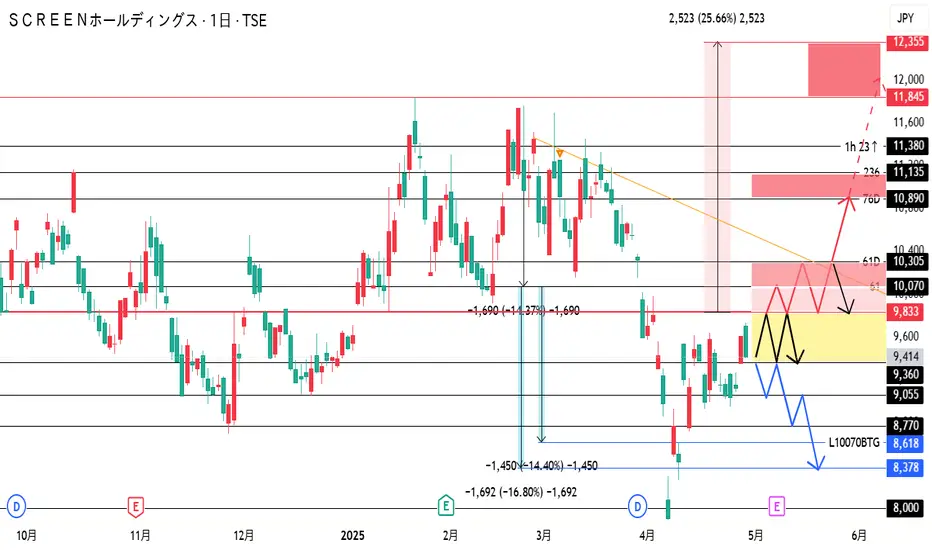
Task: Click the 10,890 price label
Action: tap(908, 199)
